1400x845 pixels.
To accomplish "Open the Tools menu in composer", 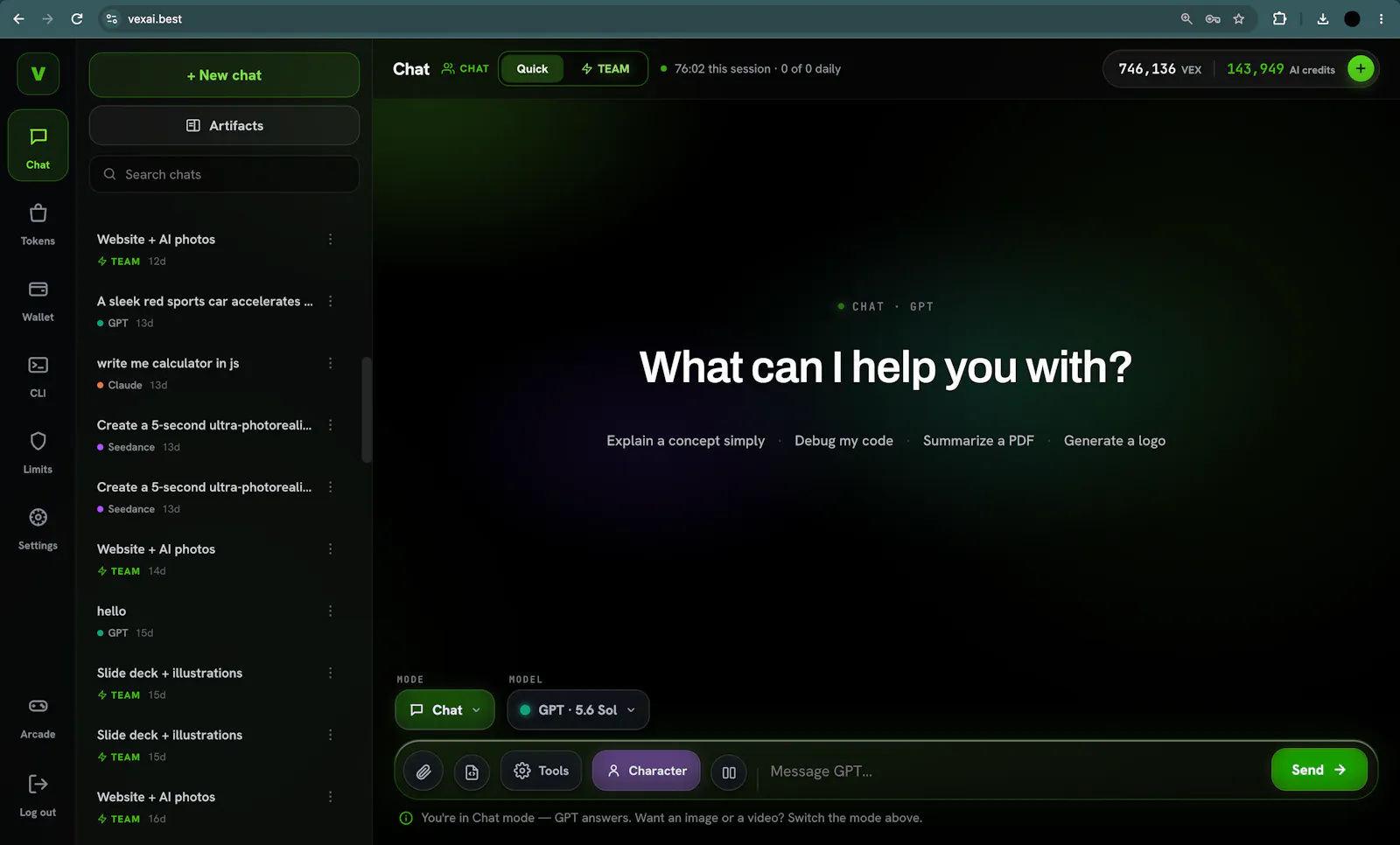I will tap(541, 771).
